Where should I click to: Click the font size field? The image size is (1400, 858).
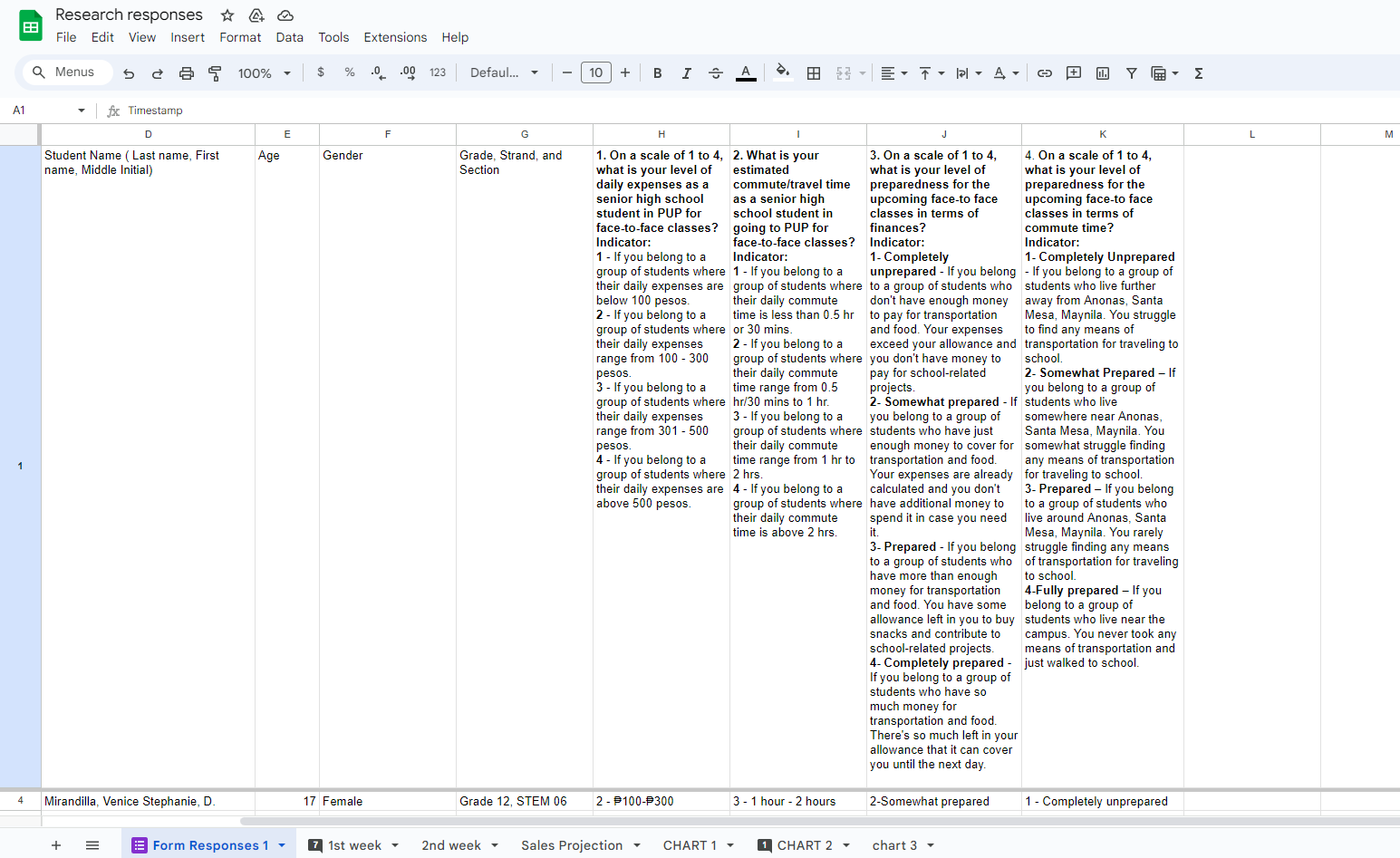596,72
